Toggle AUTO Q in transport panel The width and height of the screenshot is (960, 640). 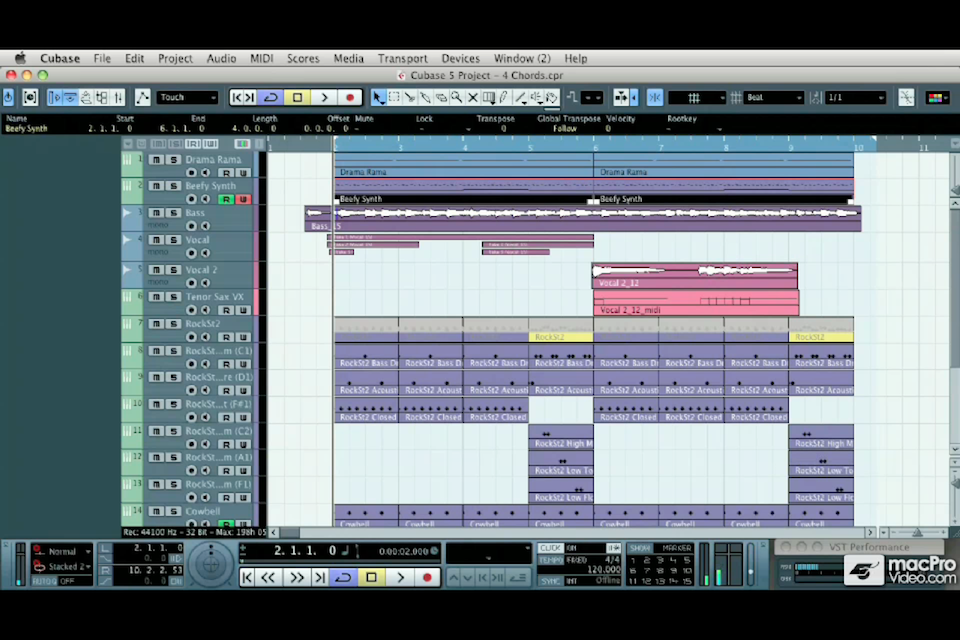tap(44, 581)
